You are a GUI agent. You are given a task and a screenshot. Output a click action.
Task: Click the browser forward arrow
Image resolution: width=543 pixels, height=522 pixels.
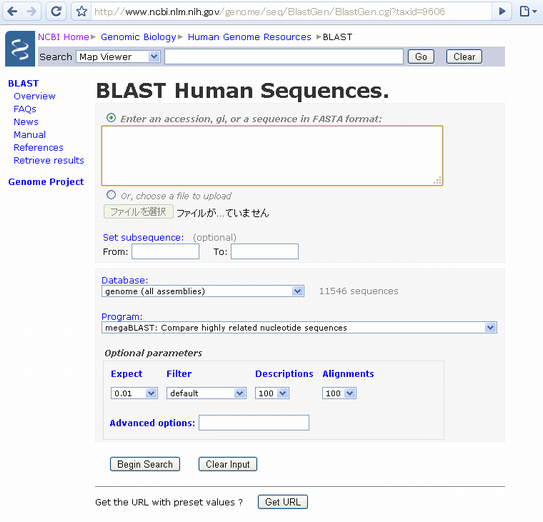click(32, 11)
